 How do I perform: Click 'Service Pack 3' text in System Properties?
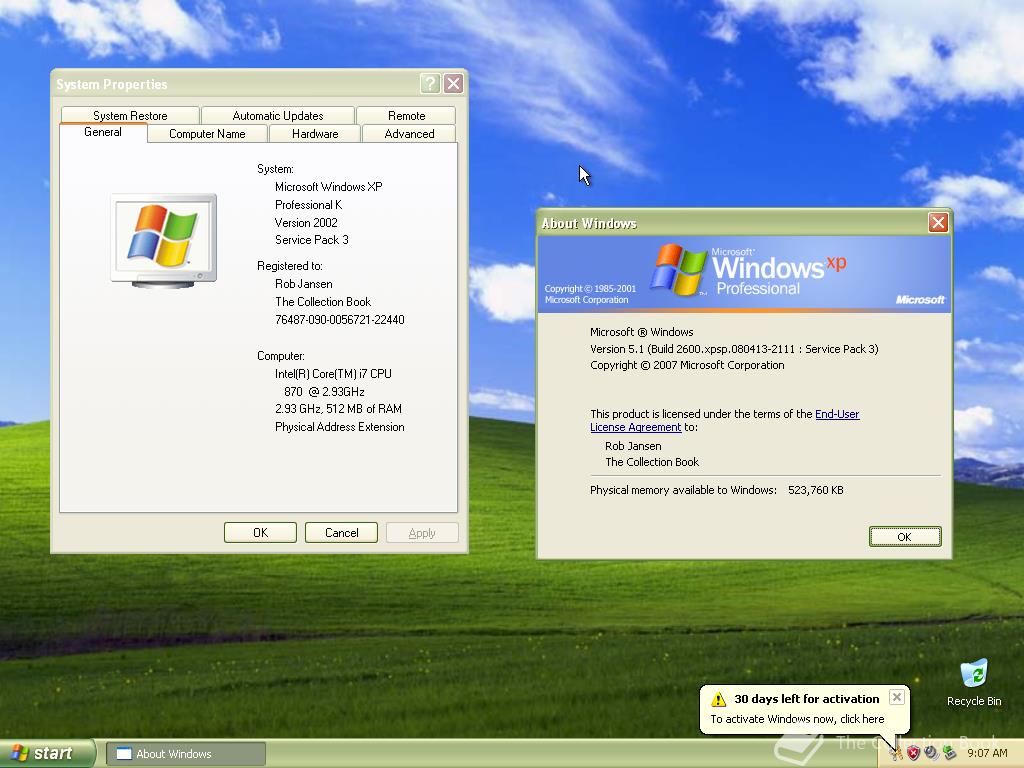point(312,240)
